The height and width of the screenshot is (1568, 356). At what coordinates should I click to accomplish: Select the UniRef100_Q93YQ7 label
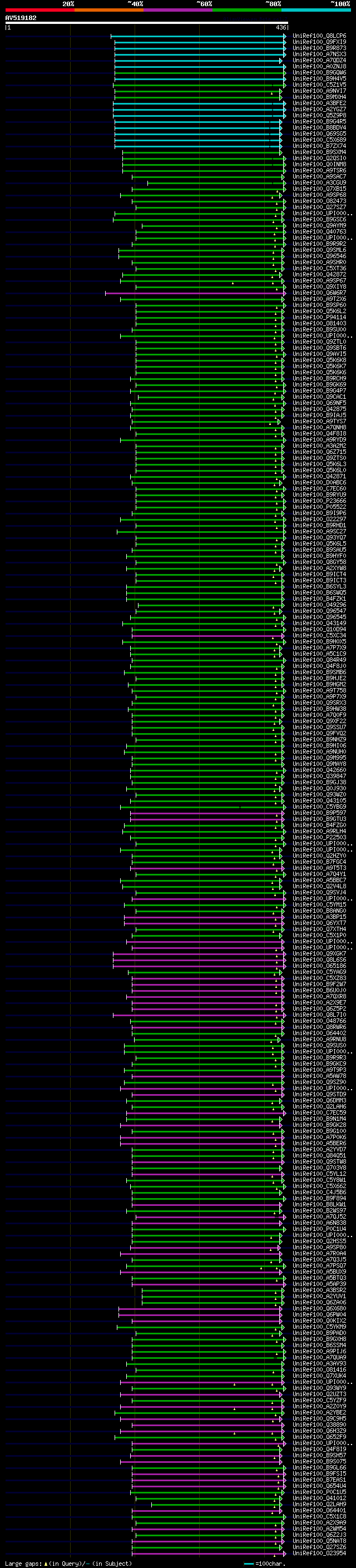319,537
